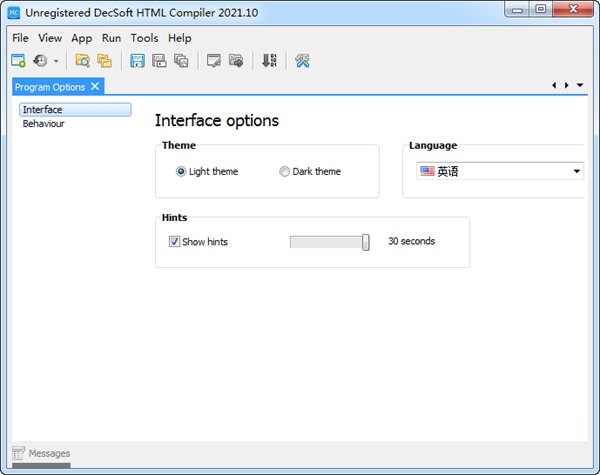600x475 pixels.
Task: Open the Language dropdown list
Action: click(x=577, y=172)
